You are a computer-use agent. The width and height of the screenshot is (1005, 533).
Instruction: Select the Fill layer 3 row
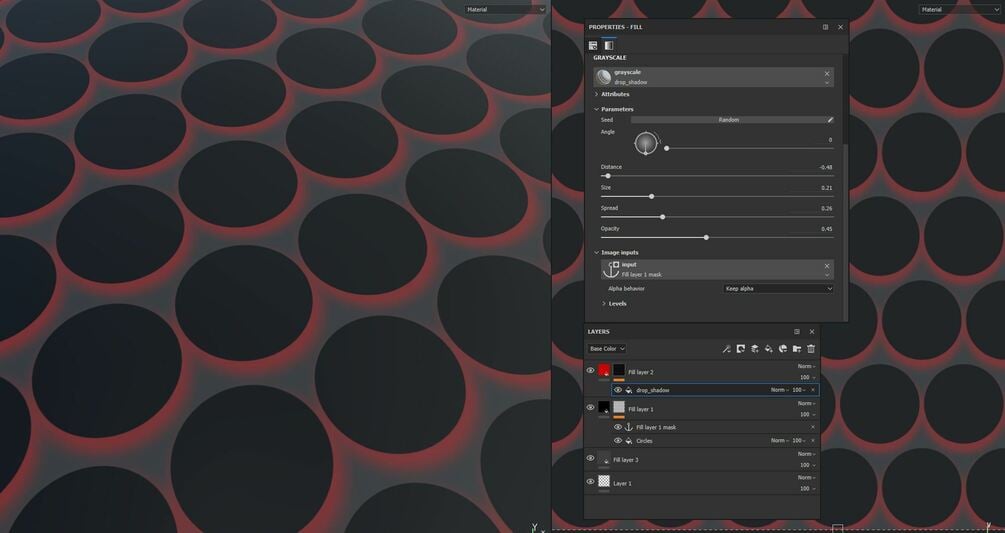point(702,459)
